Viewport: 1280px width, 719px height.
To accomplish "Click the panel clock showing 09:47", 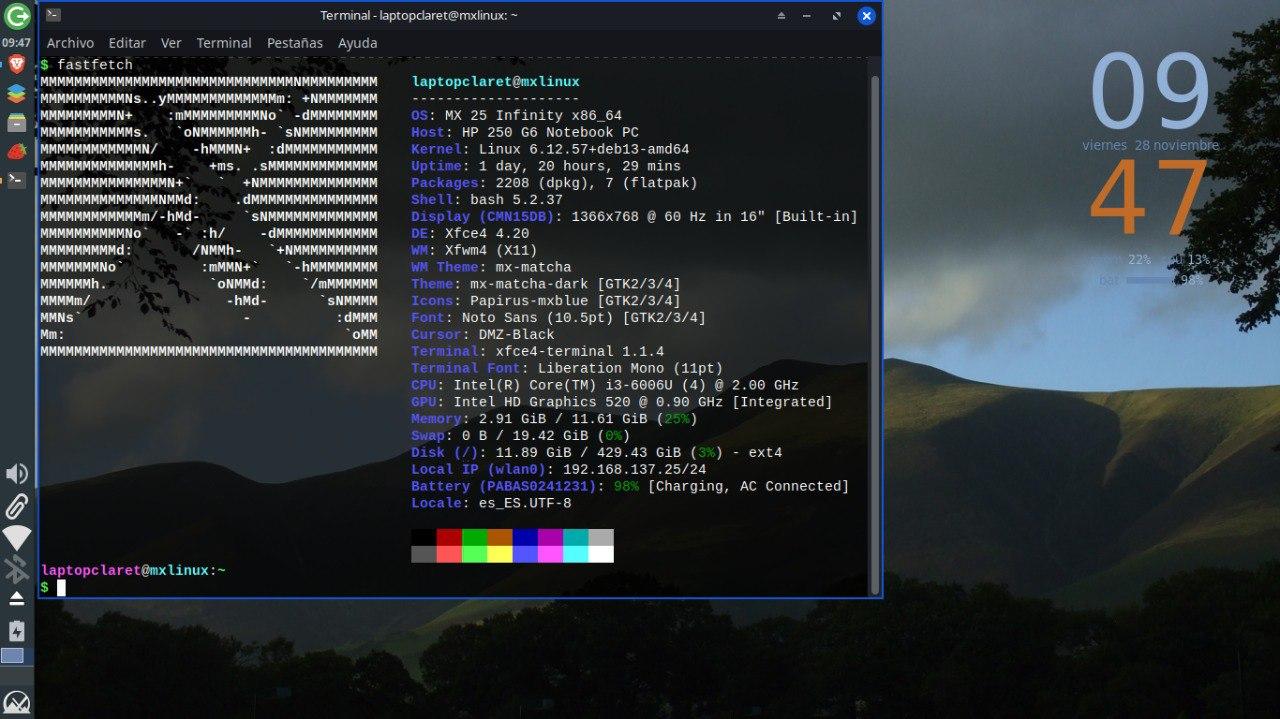I will coord(17,43).
